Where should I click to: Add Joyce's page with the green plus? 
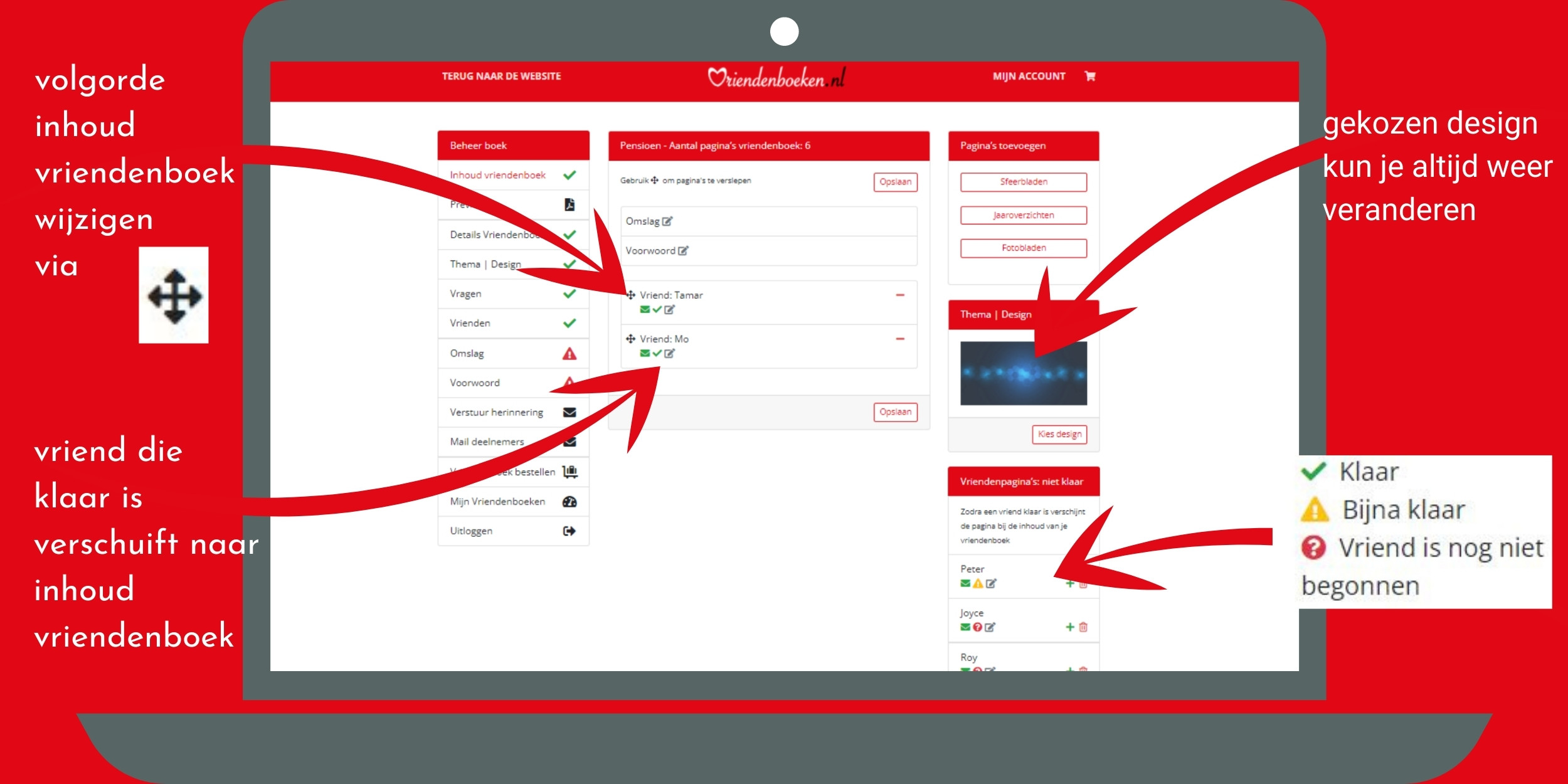click(1070, 627)
